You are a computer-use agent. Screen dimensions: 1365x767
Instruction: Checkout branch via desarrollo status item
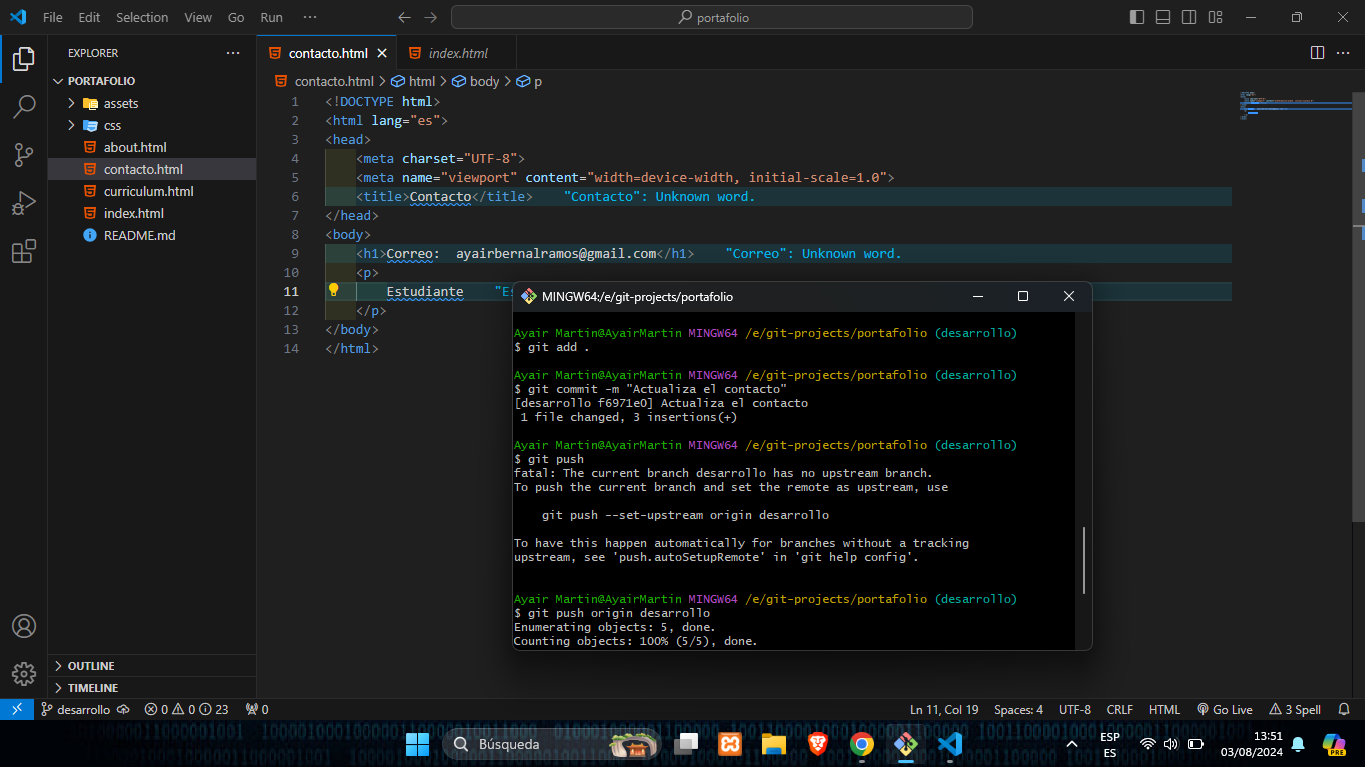[75, 709]
